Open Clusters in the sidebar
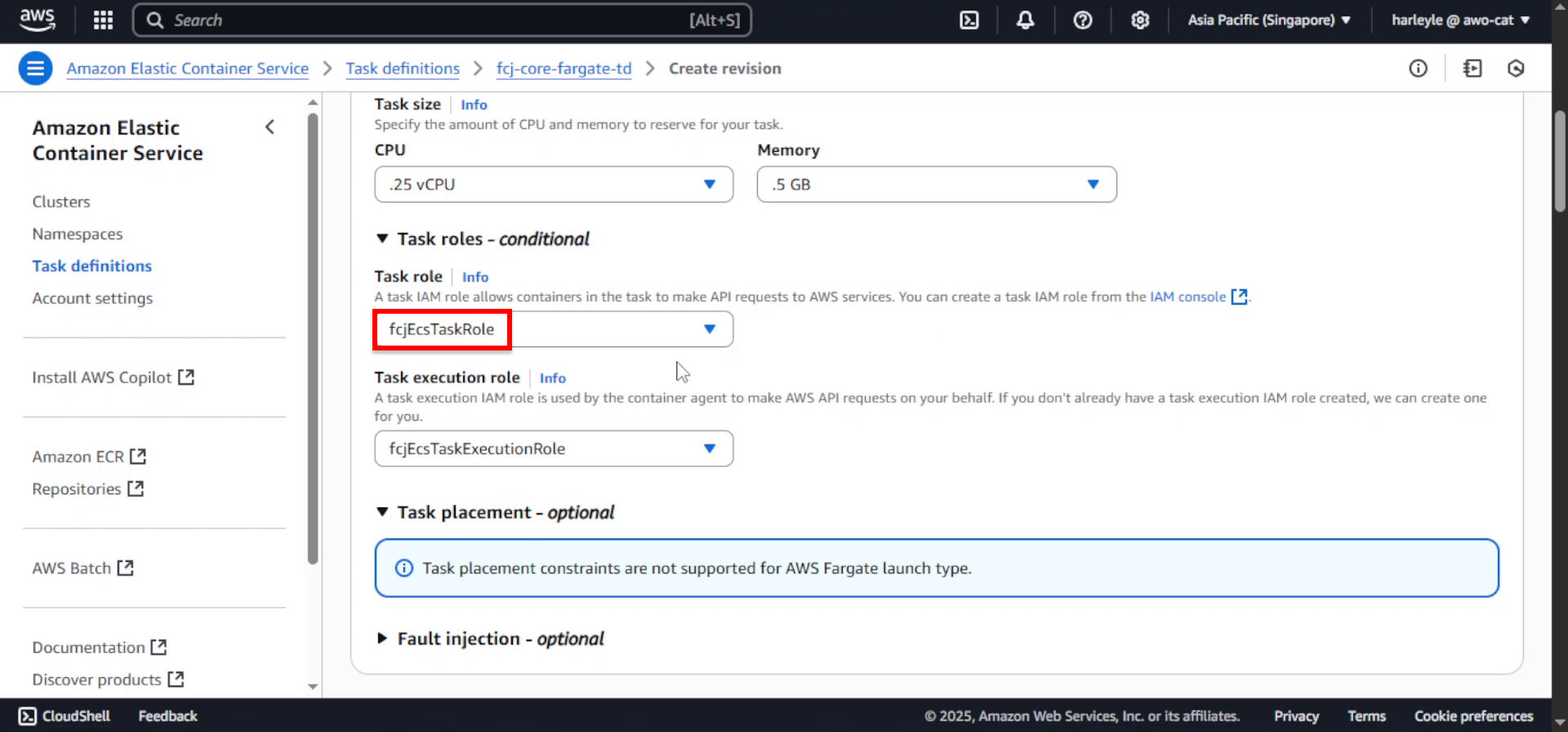This screenshot has height=732, width=1568. point(61,202)
